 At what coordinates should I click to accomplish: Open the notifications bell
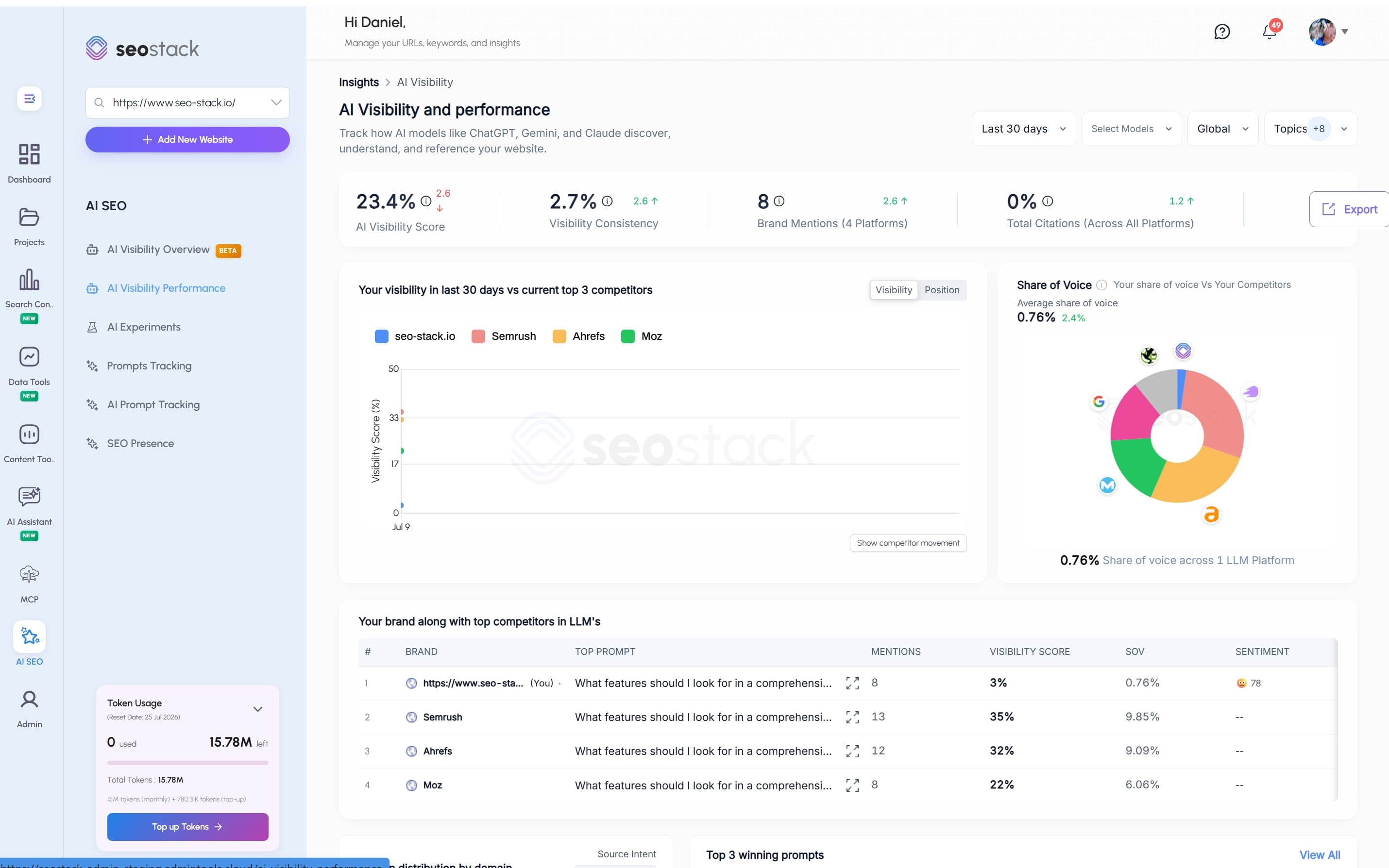tap(1270, 32)
